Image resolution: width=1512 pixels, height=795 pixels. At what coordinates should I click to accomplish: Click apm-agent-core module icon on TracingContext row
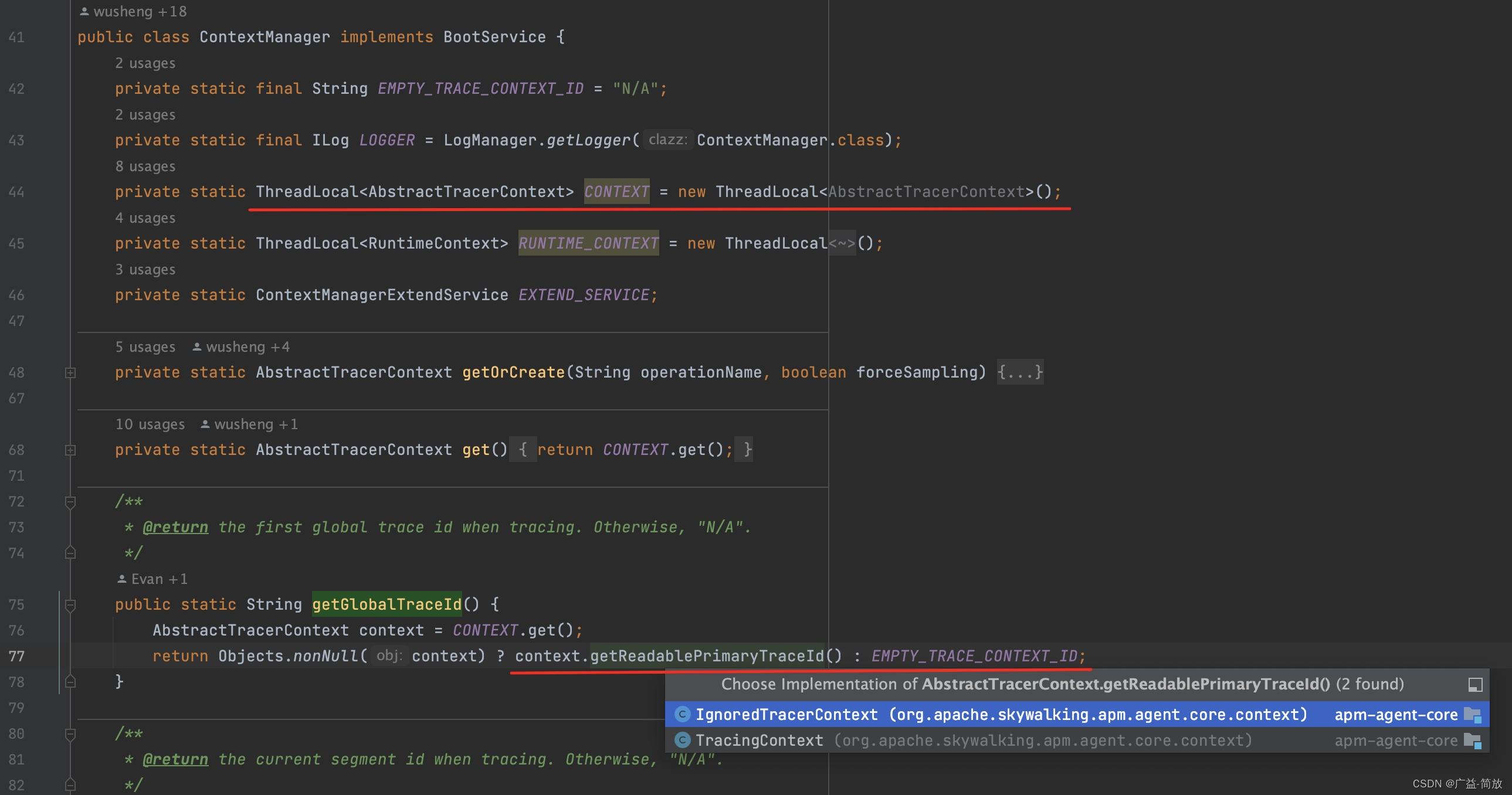(1473, 740)
